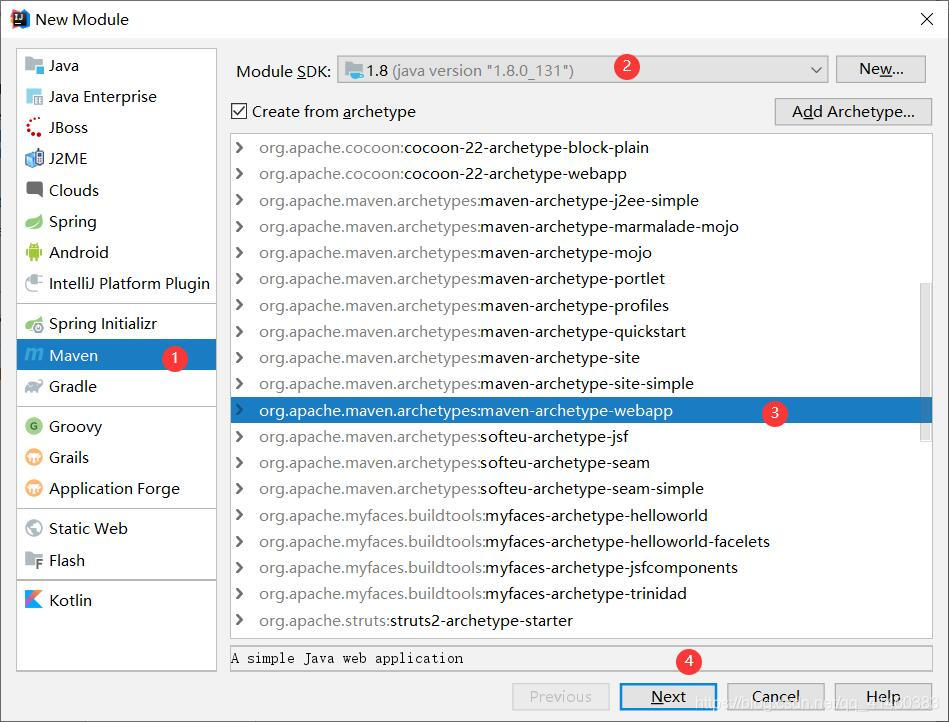Image resolution: width=949 pixels, height=722 pixels.
Task: Click the Groovy green G icon
Action: coord(34,426)
